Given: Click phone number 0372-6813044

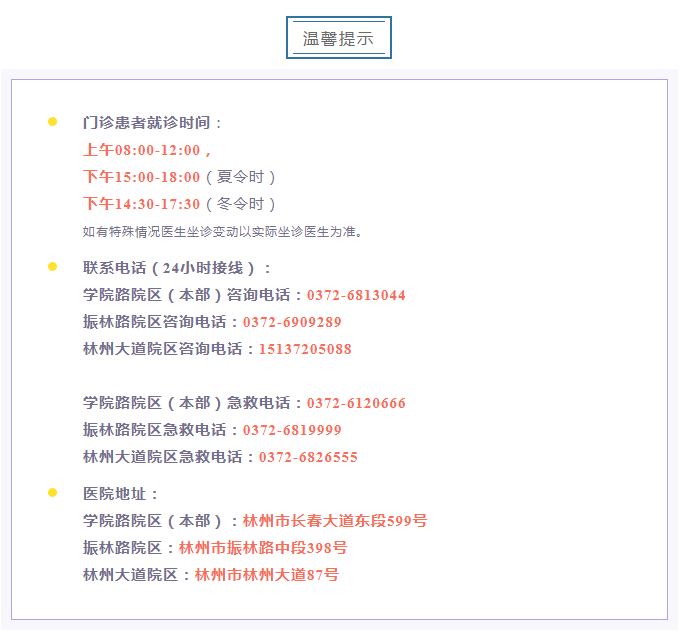Looking at the screenshot, I should [x=356, y=295].
